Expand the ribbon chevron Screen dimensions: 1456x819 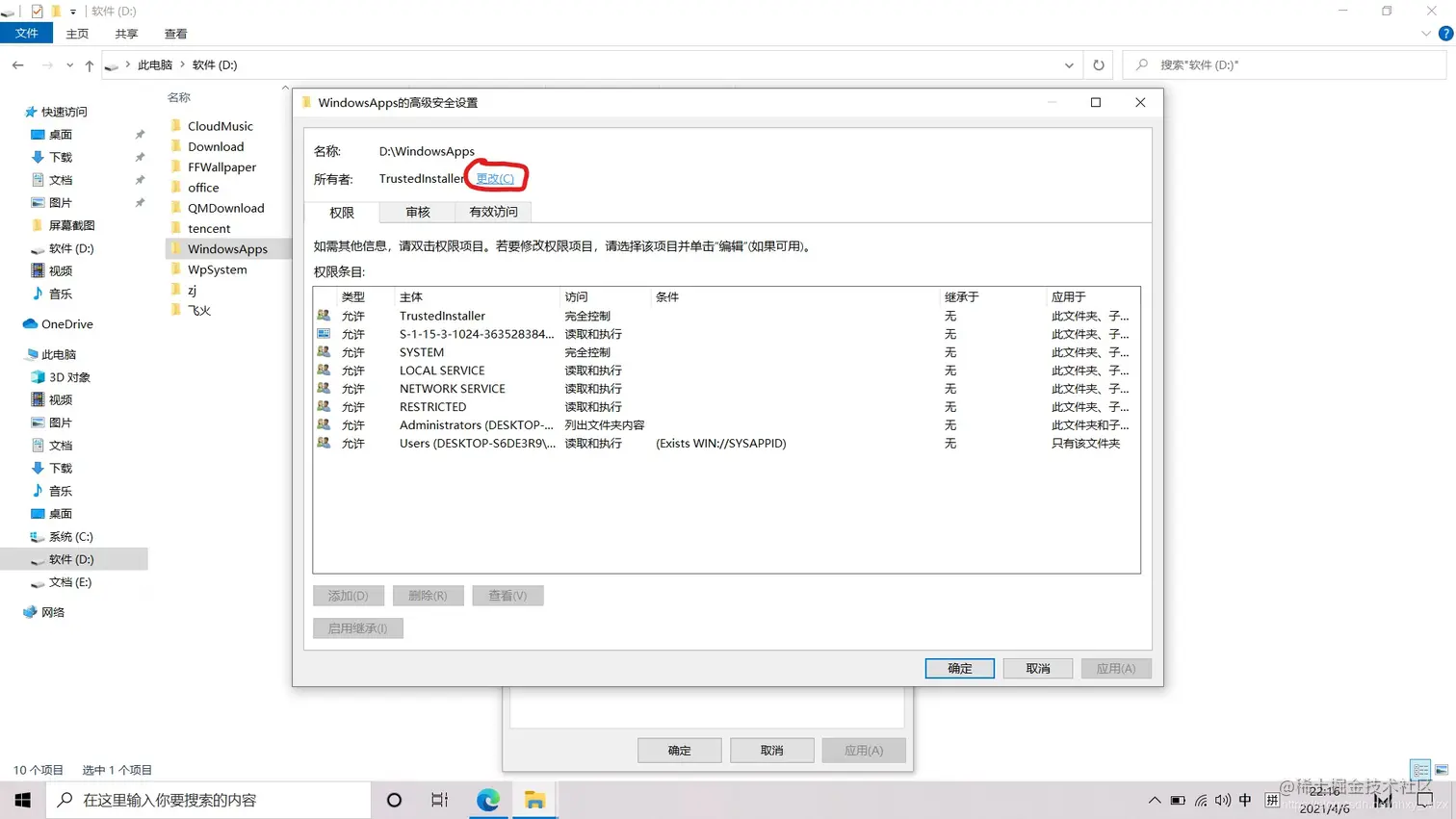[1426, 34]
